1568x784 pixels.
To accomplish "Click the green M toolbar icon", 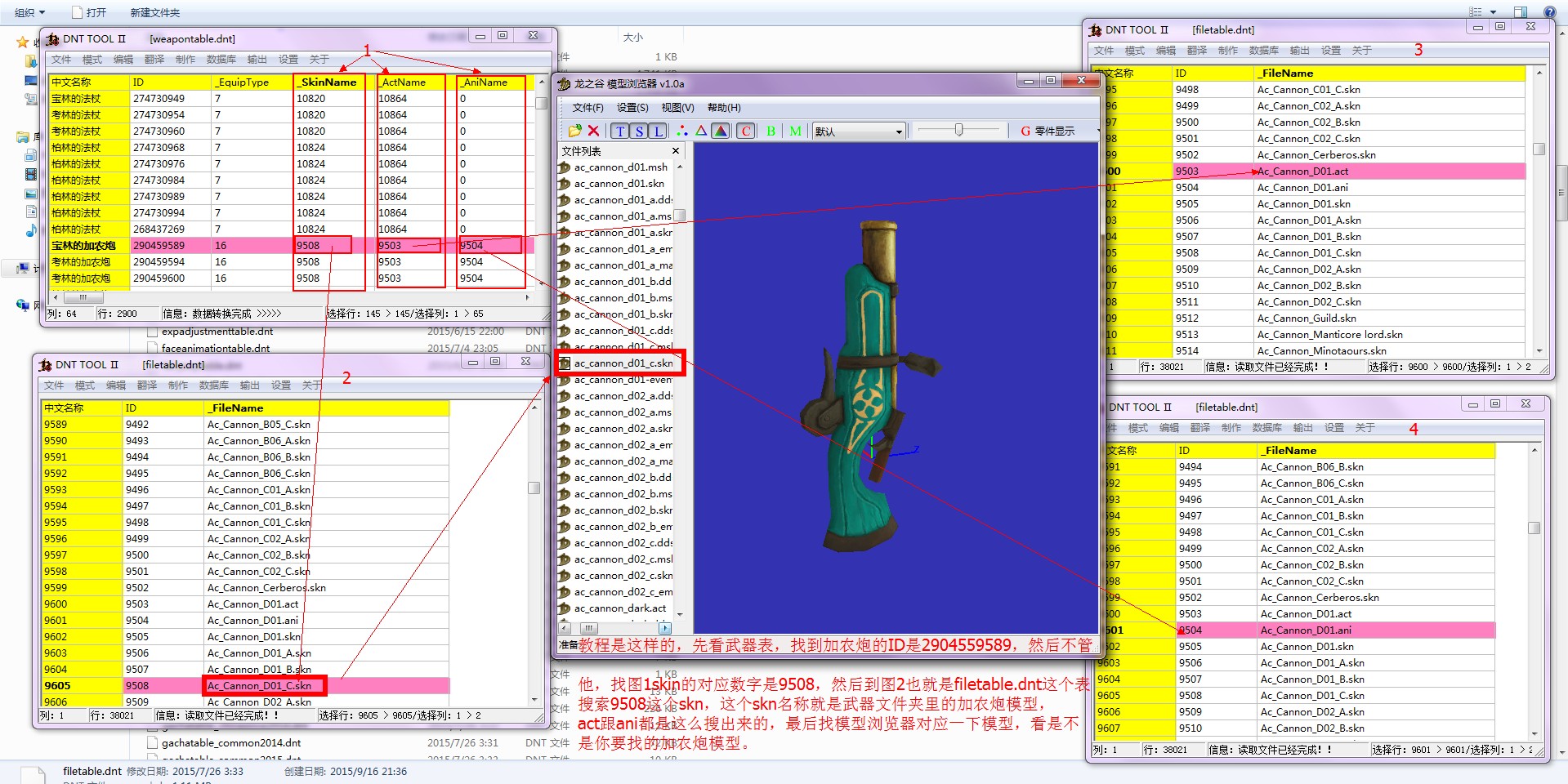I will click(x=795, y=131).
